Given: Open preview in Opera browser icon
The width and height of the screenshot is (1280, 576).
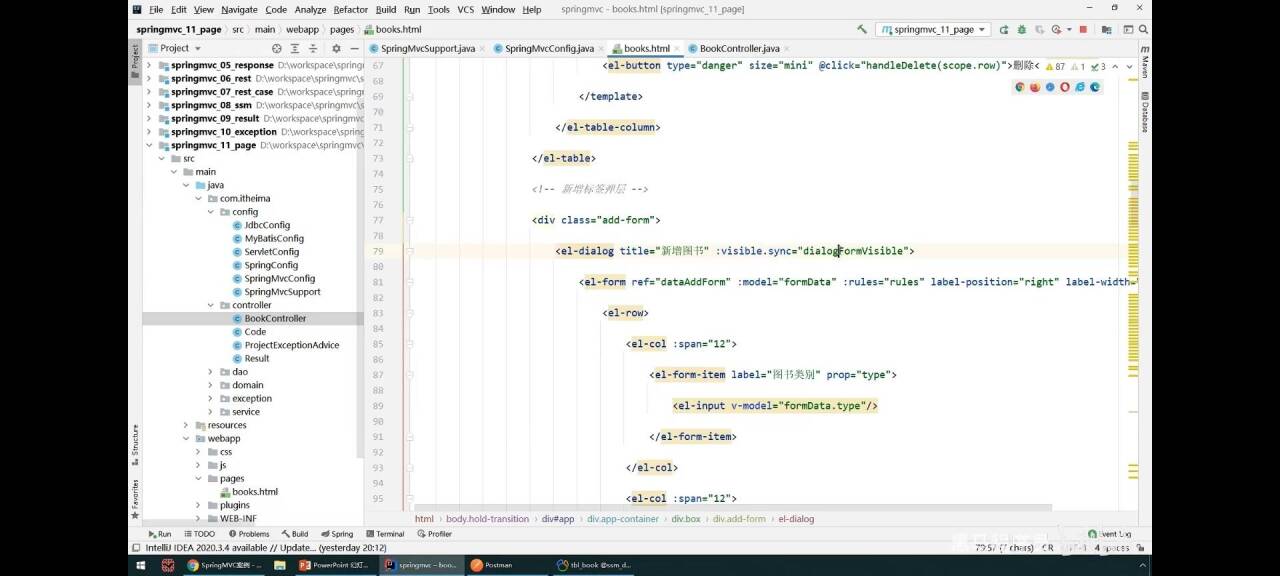Looking at the screenshot, I should [1065, 87].
